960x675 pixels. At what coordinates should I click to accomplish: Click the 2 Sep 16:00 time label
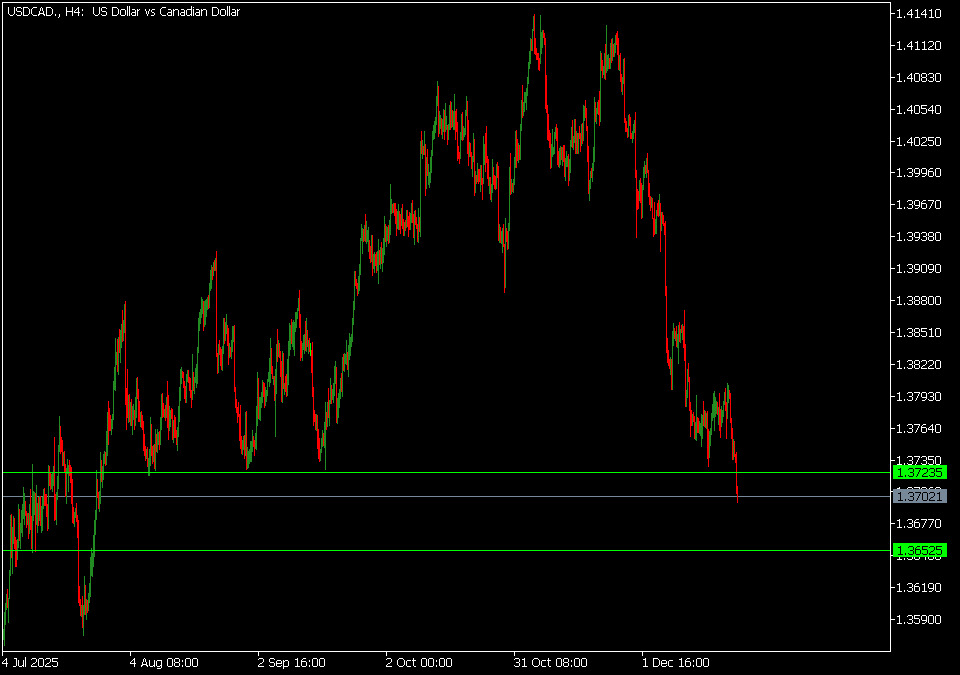coord(292,662)
